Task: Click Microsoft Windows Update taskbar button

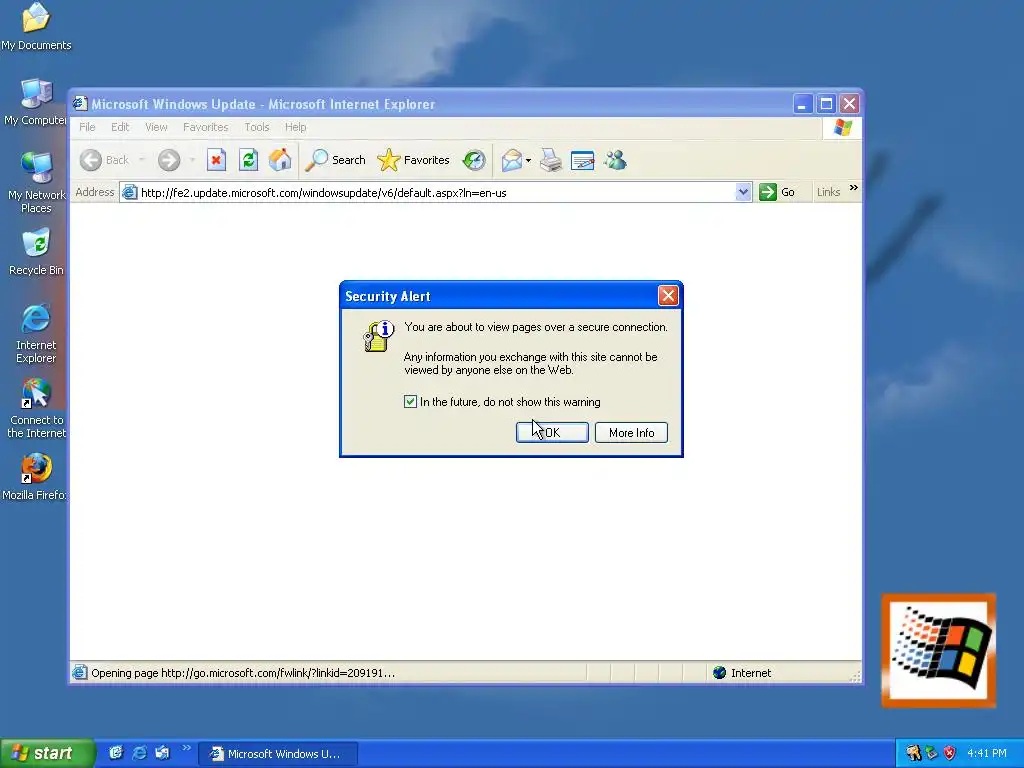Action: [278, 754]
